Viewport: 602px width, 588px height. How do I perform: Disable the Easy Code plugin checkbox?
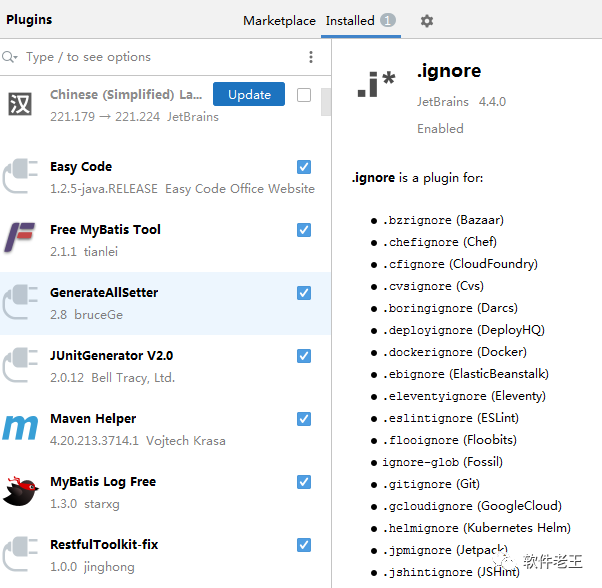pos(304,167)
